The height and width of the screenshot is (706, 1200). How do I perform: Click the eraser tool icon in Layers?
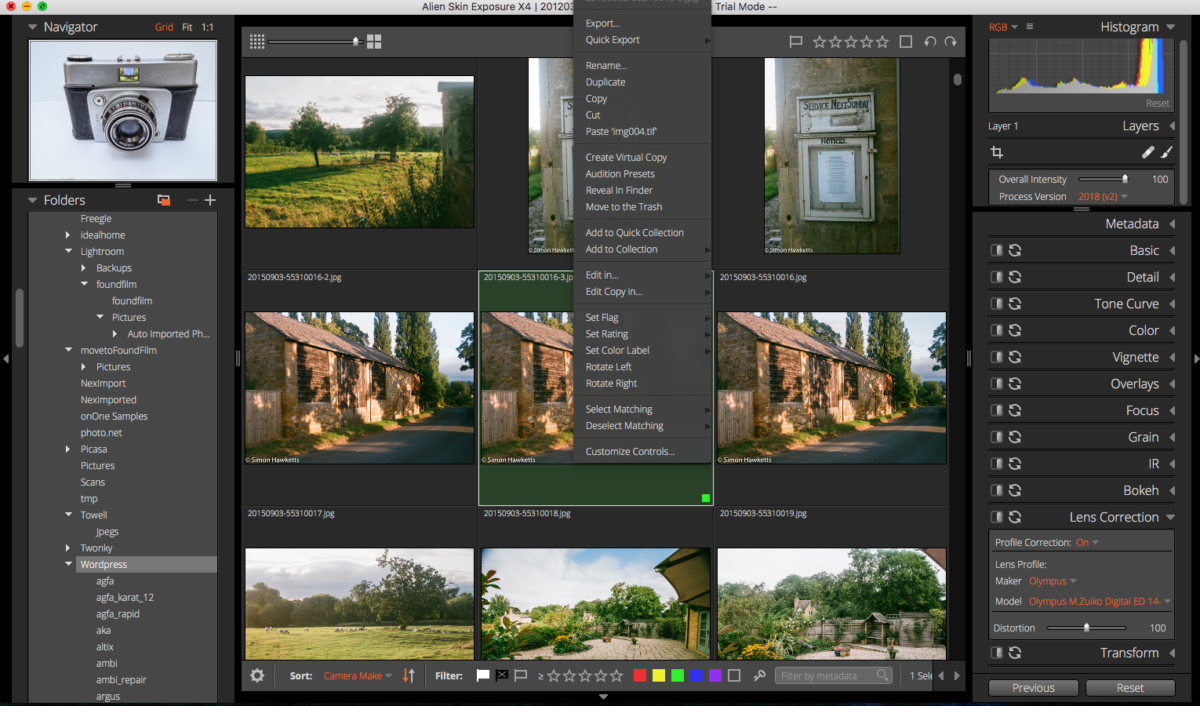[1148, 153]
